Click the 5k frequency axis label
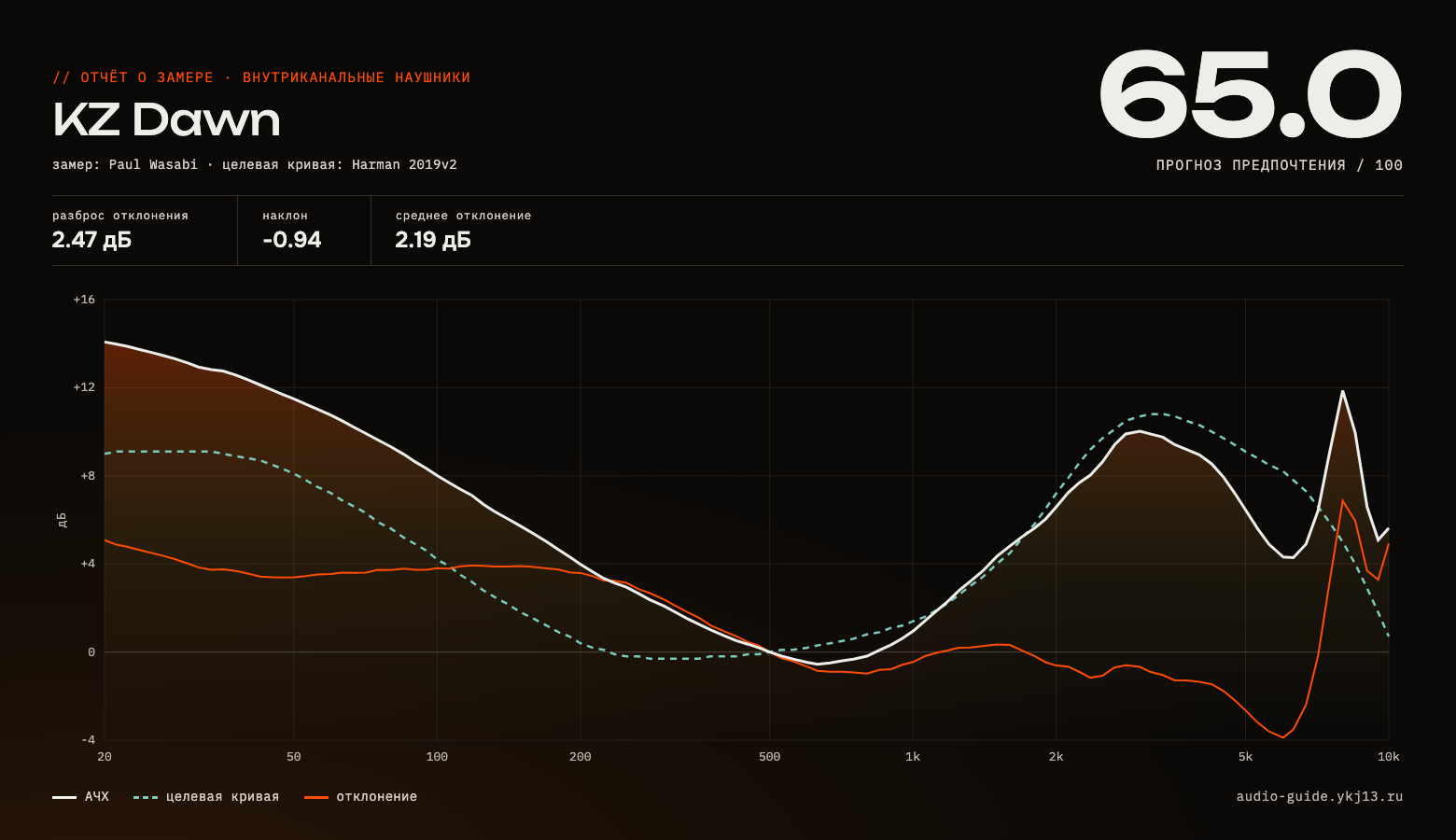This screenshot has width=1456, height=840. point(1246,757)
